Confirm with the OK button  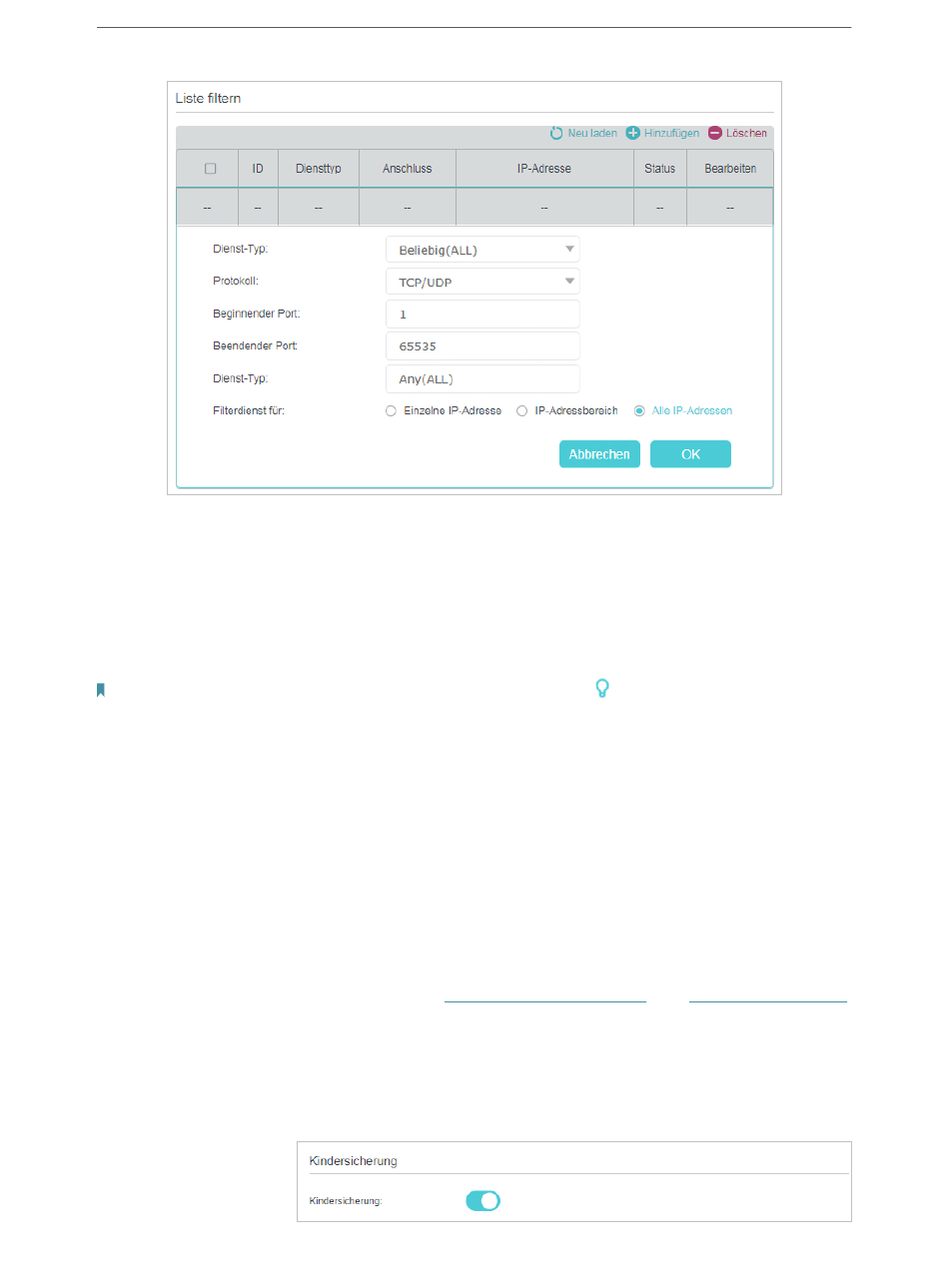[691, 454]
